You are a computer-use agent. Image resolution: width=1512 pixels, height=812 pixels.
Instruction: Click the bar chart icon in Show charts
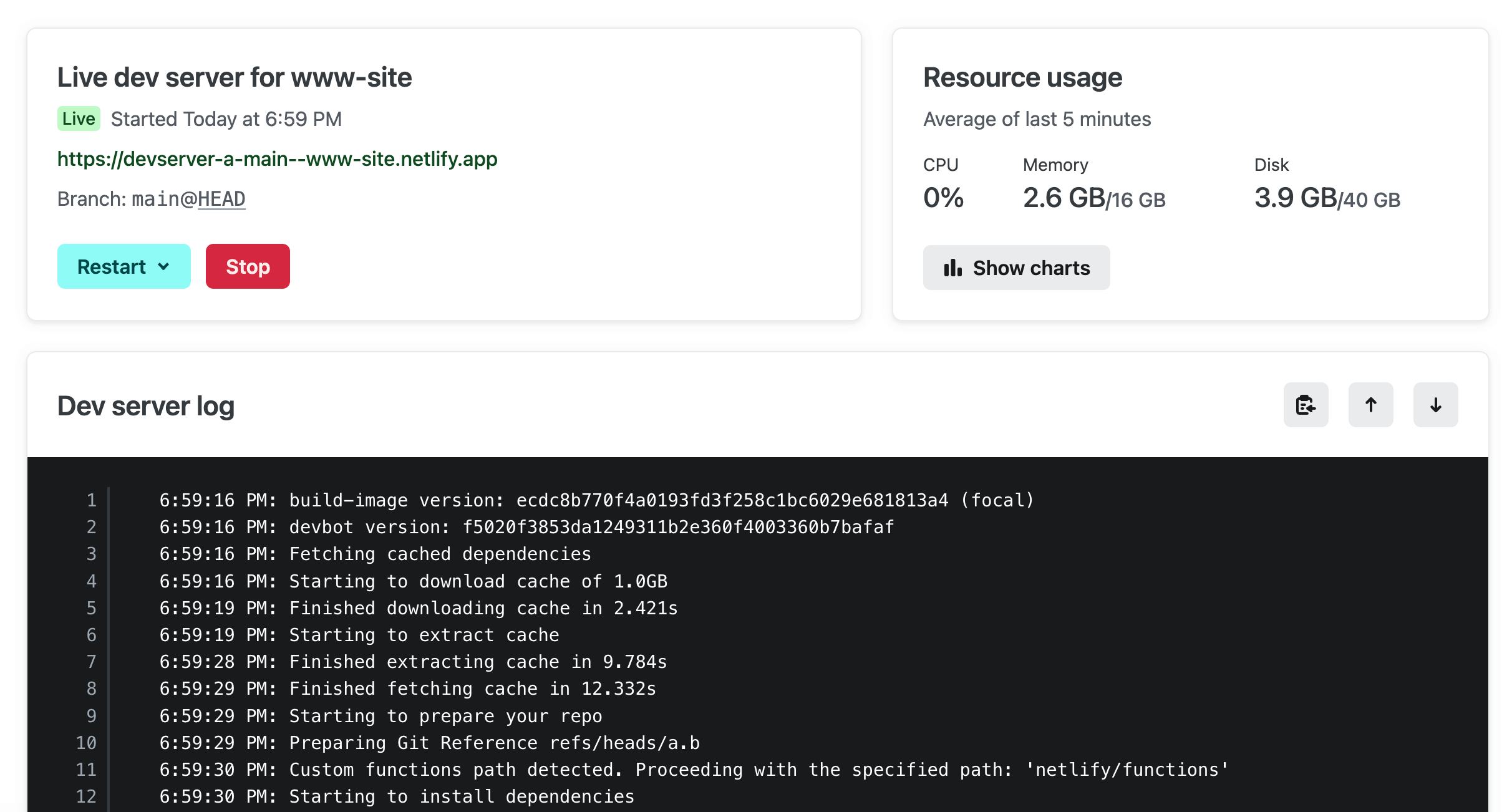point(952,268)
